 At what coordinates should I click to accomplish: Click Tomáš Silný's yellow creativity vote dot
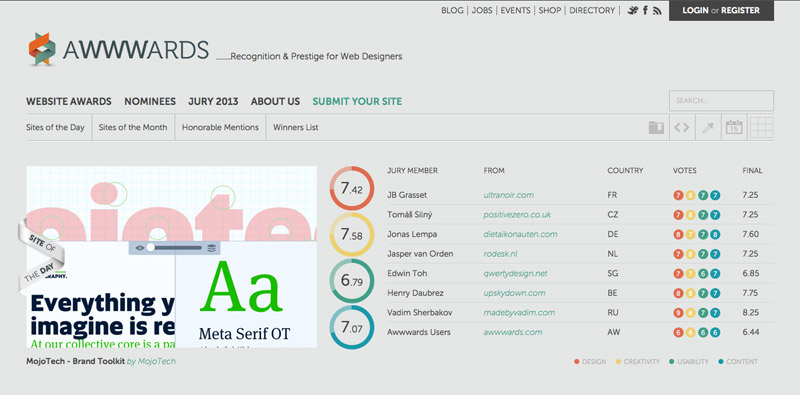click(690, 215)
